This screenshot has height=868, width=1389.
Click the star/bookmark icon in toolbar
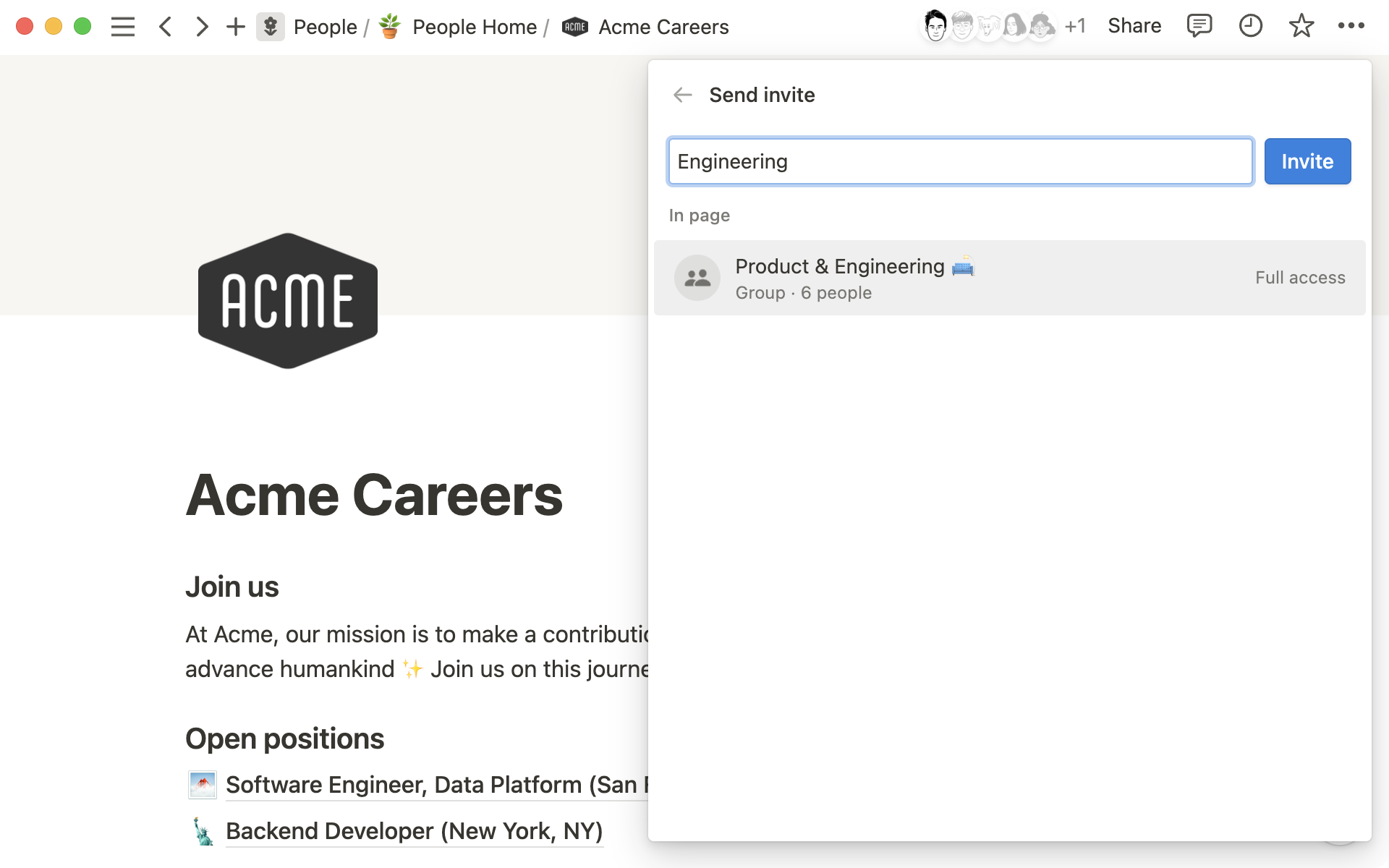pyautogui.click(x=1301, y=26)
